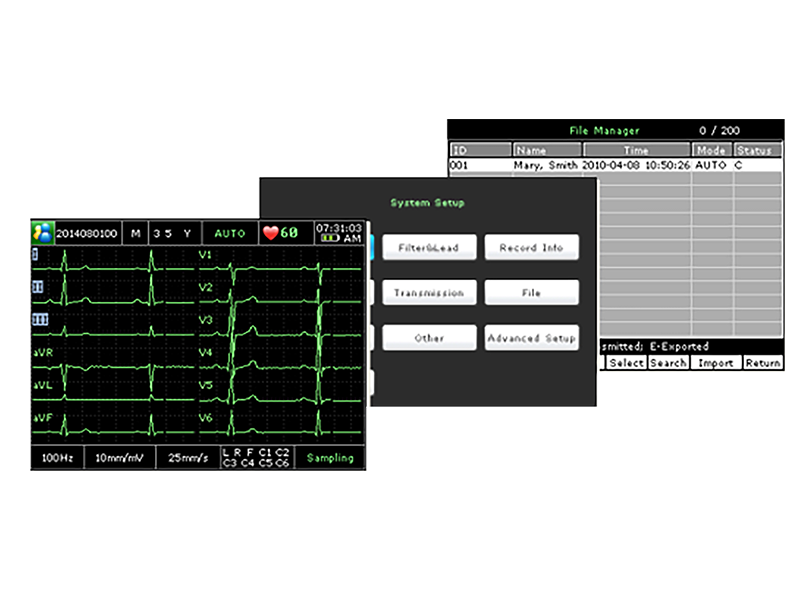800x600 pixels.
Task: Select the V4 lead label
Action: coord(206,353)
